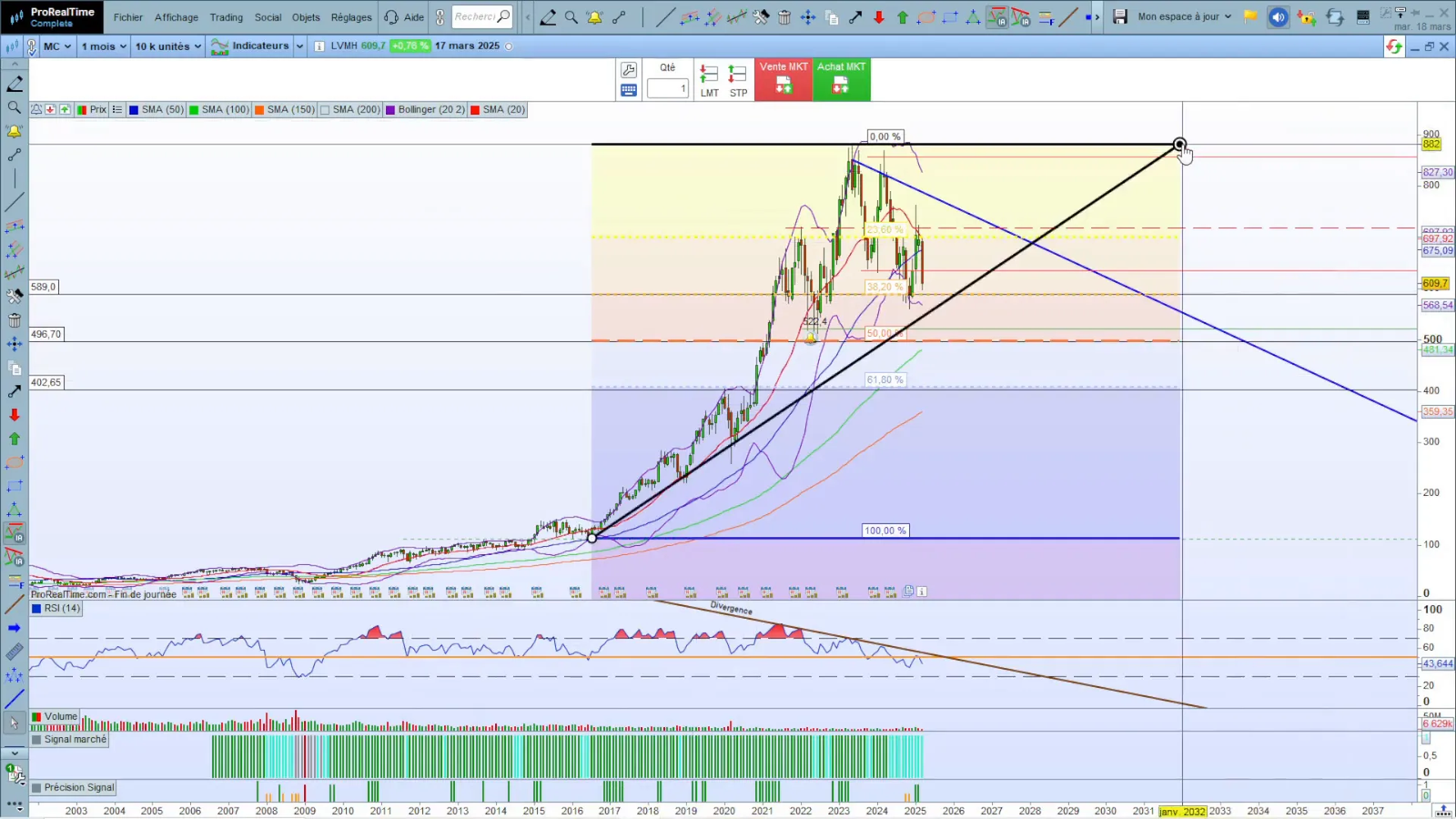This screenshot has height=819, width=1456.
Task: Click the Précision Signal panel label
Action: 73,787
